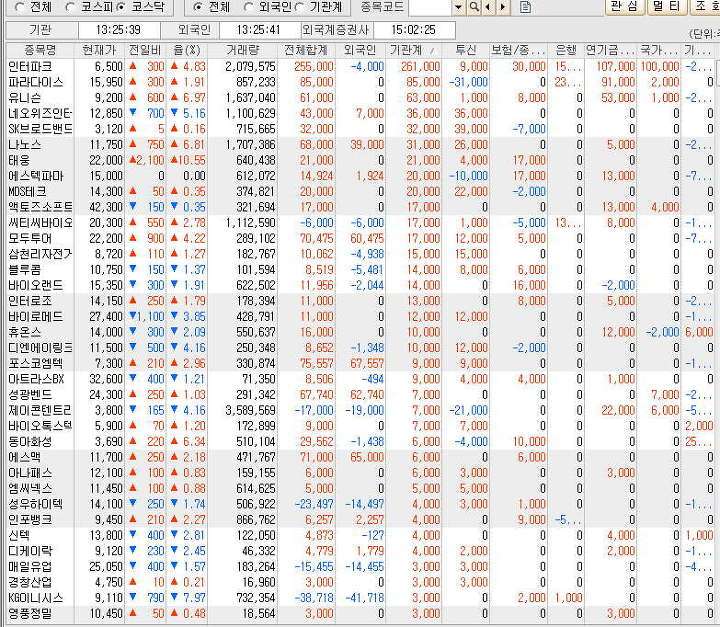720x627 pixels.
Task: Click the document page icon in toolbar
Action: (x=525, y=7)
